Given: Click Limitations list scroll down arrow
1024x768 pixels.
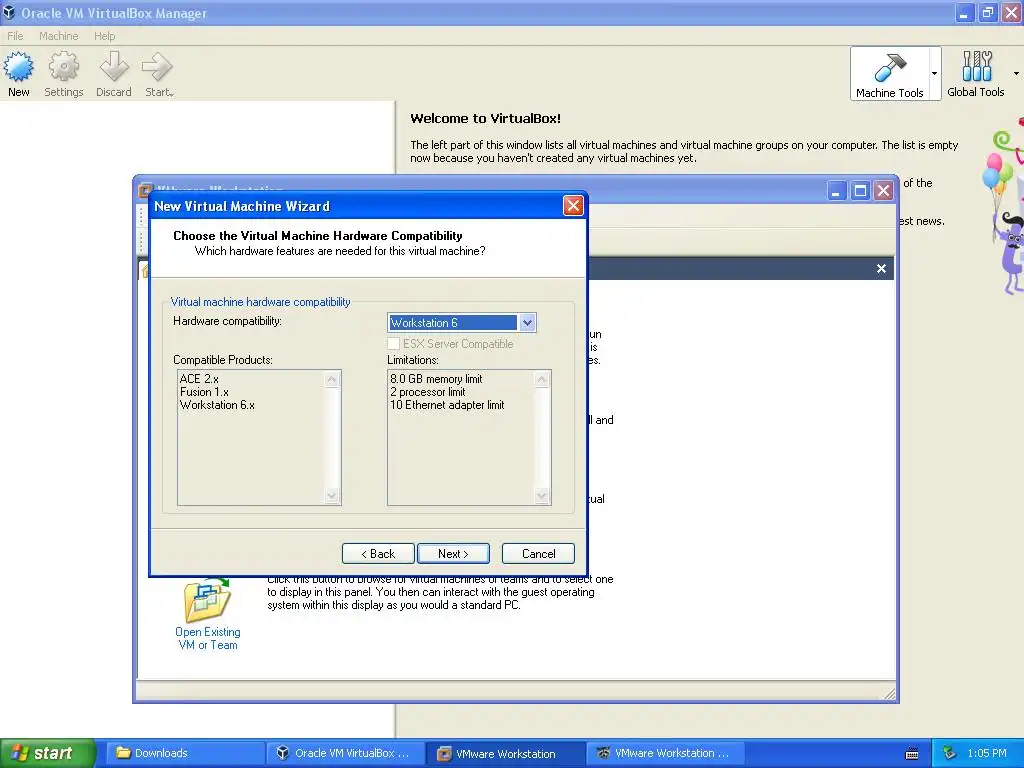Looking at the screenshot, I should click(x=541, y=496).
